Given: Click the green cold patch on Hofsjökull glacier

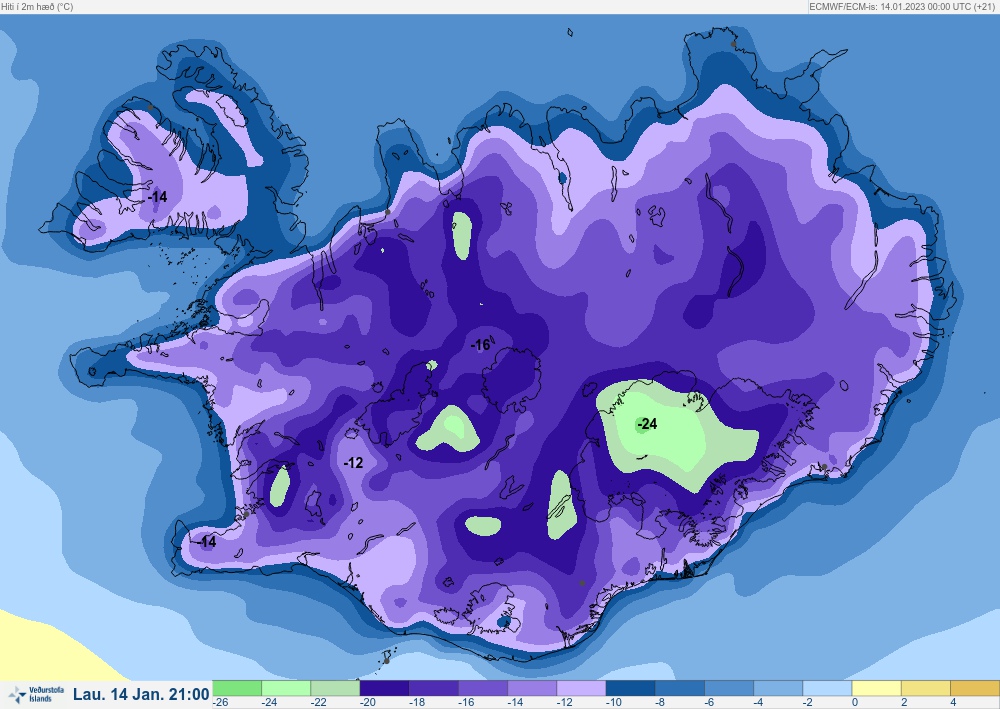Looking at the screenshot, I should 448,428.
